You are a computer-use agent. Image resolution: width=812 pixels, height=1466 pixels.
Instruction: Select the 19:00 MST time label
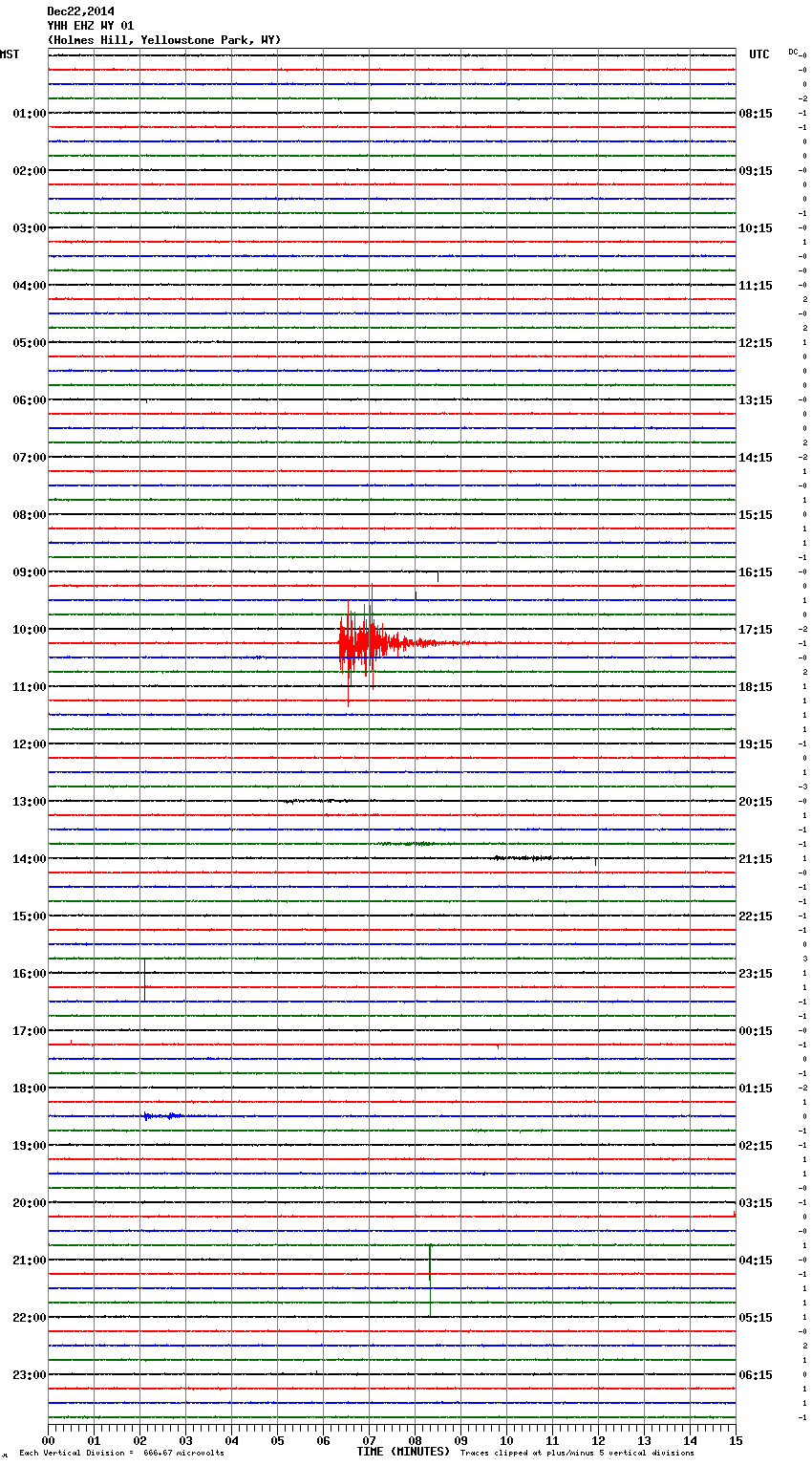pos(30,1146)
